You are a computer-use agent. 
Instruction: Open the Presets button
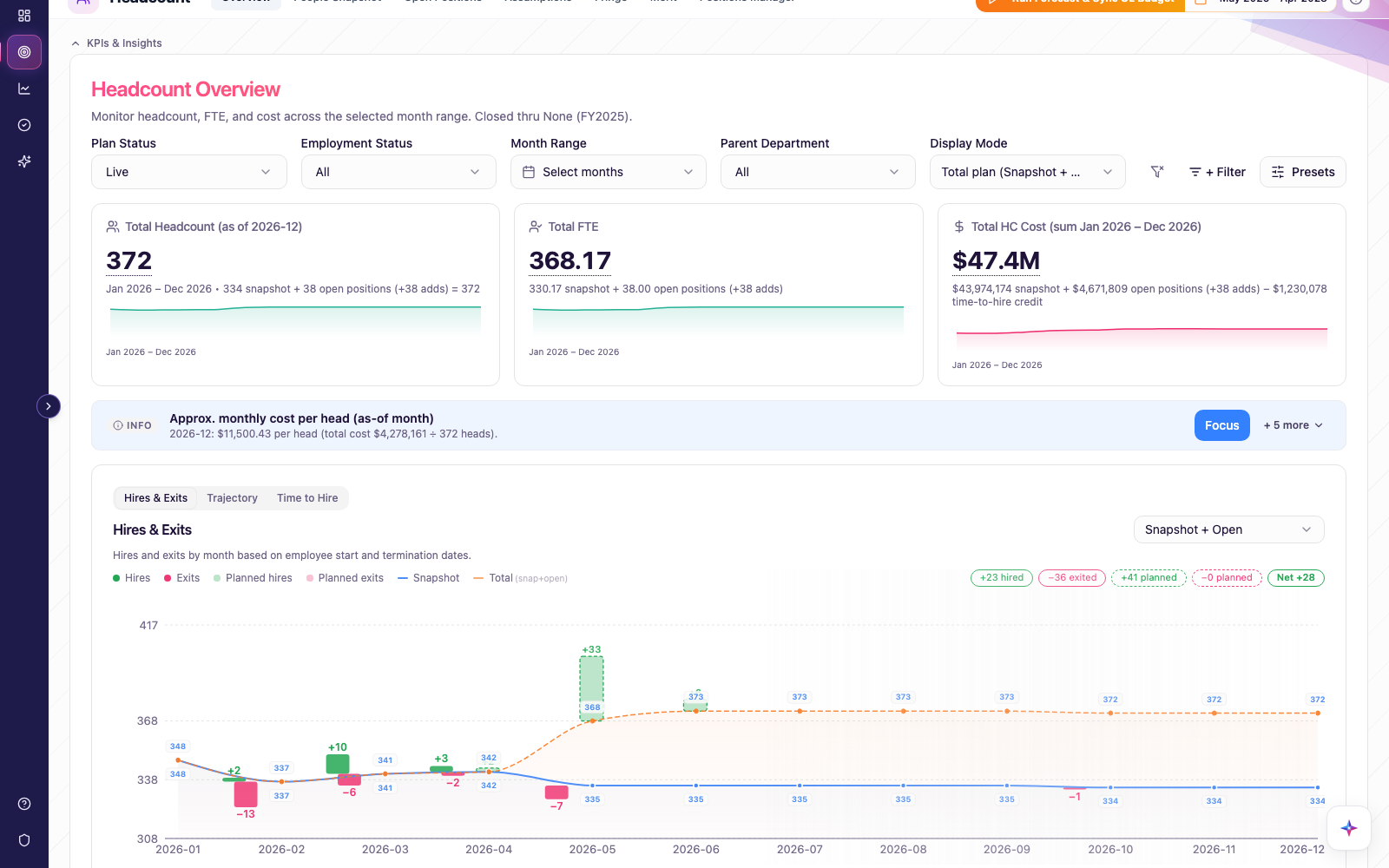[x=1303, y=172]
